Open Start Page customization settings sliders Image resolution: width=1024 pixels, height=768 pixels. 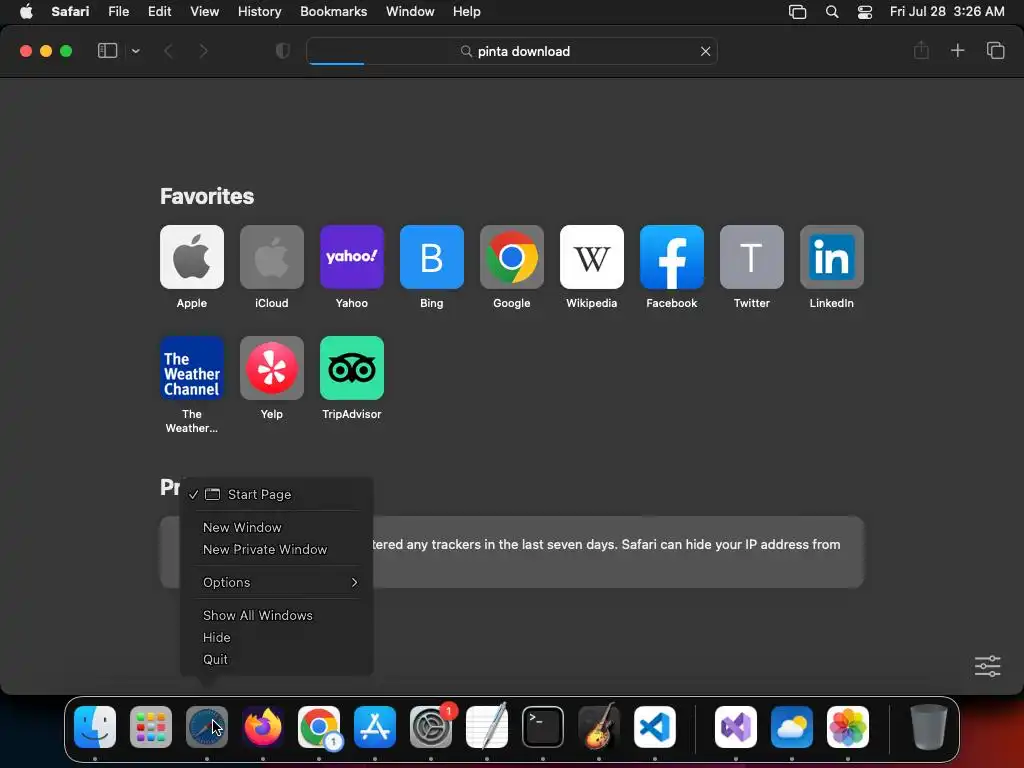click(987, 666)
